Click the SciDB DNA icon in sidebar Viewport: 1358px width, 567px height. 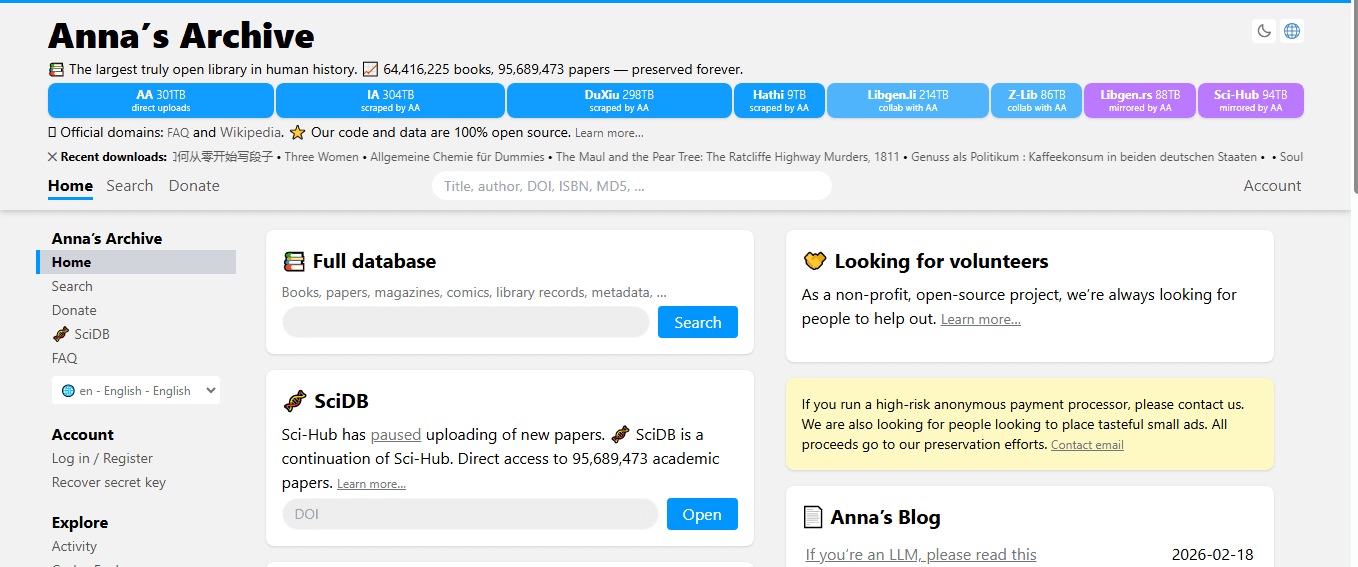pyautogui.click(x=61, y=334)
